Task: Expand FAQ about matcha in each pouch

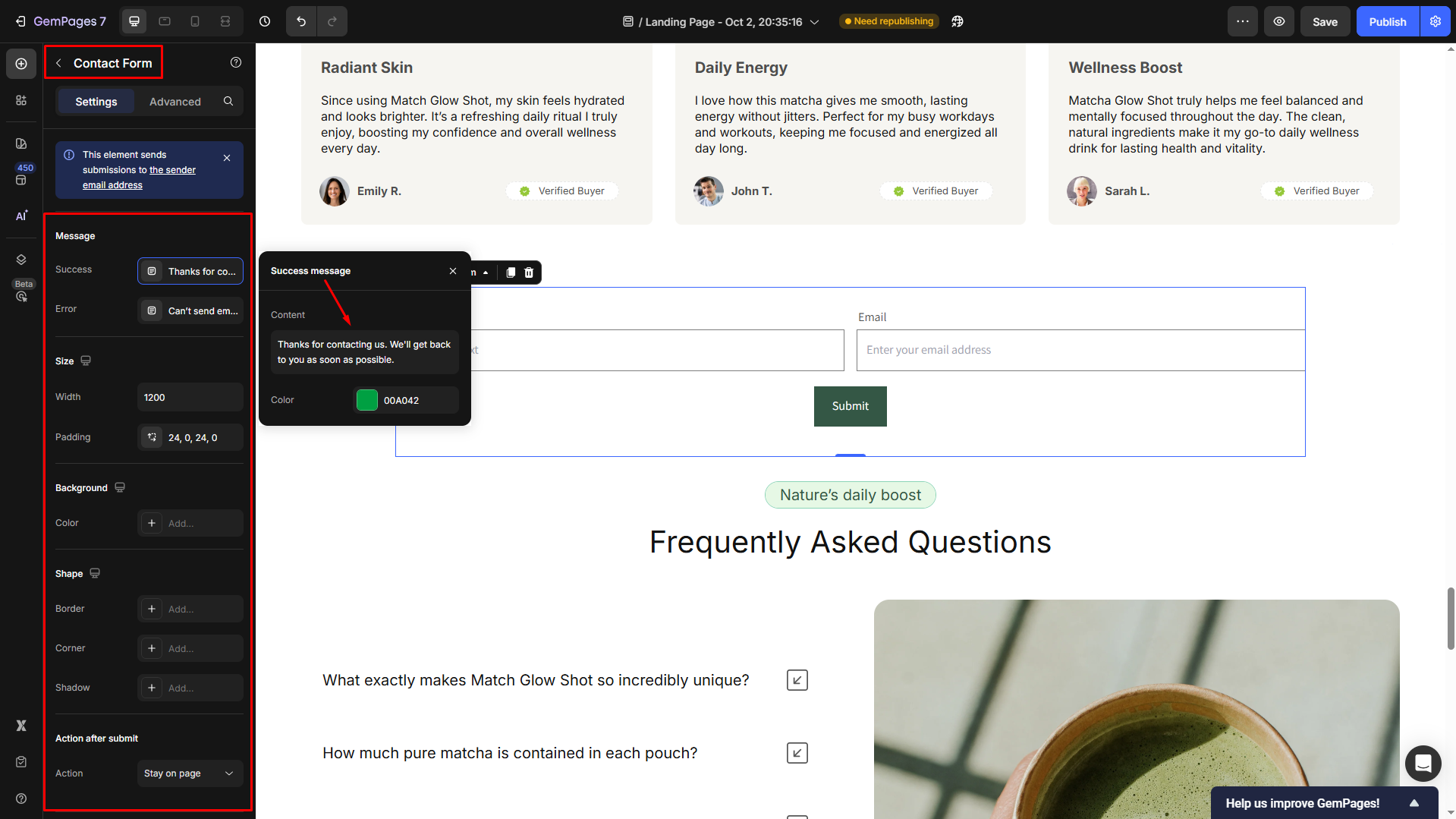Action: (797, 753)
